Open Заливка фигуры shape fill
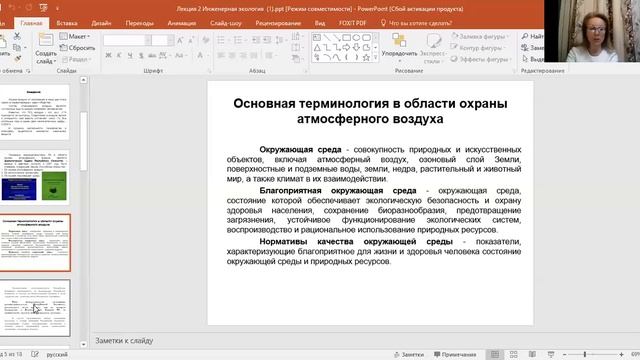This screenshot has height=360, width=640. point(480,36)
